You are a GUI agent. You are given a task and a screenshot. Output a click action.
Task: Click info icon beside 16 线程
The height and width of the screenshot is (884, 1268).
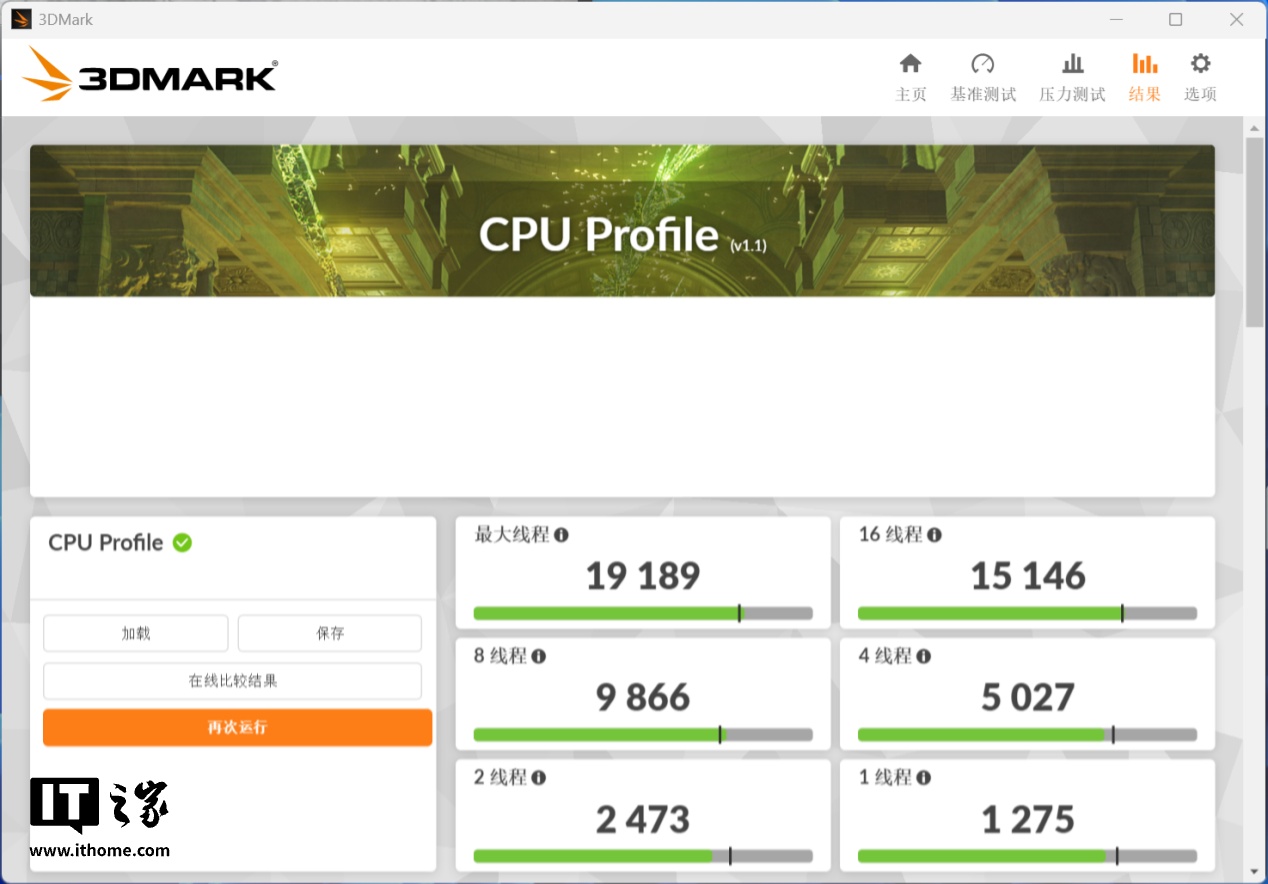tap(934, 535)
